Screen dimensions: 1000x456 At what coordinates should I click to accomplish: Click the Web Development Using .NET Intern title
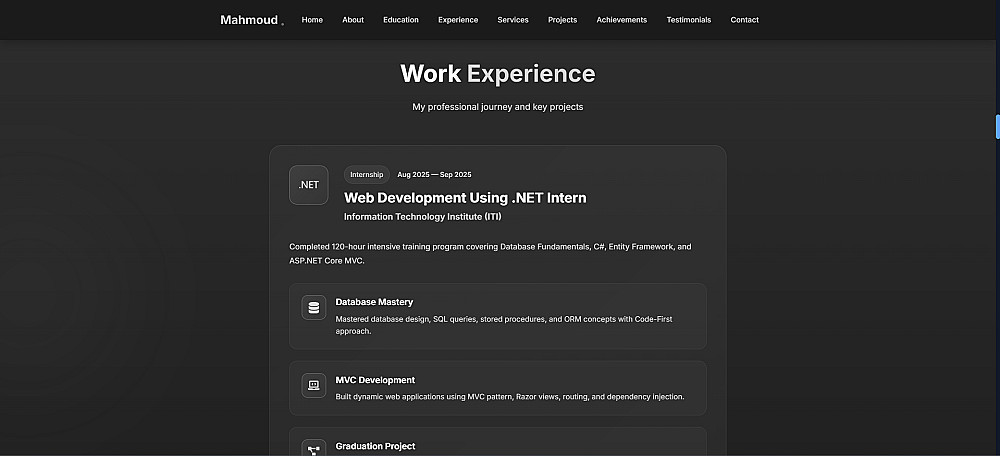click(465, 198)
